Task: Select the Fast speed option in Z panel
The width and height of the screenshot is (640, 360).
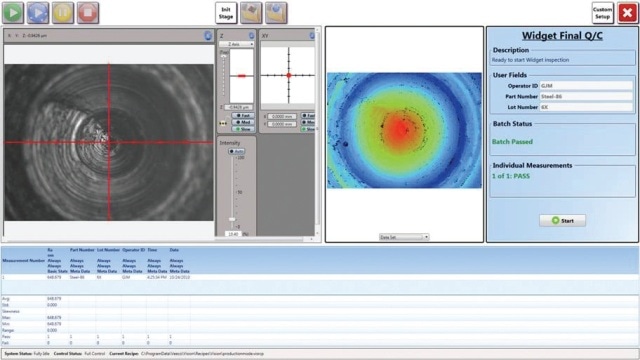Action: [x=243, y=116]
